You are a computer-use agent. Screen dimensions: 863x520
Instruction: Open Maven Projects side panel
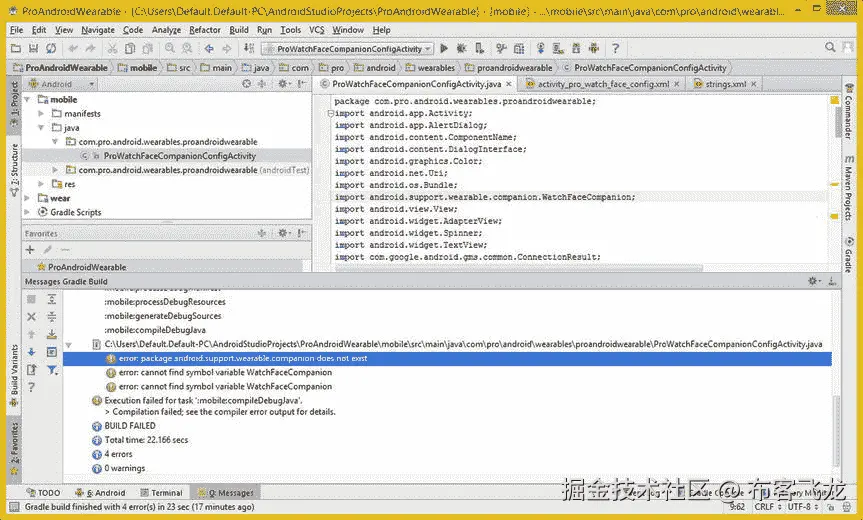(x=849, y=187)
